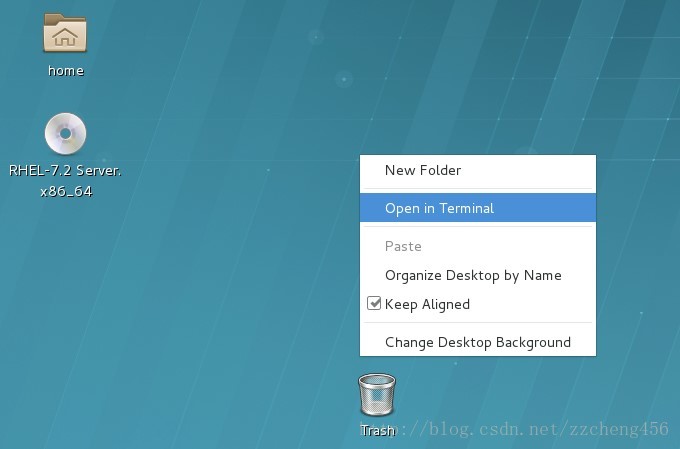The height and width of the screenshot is (449, 680).
Task: Click the "Trash" label text
Action: coord(378,430)
